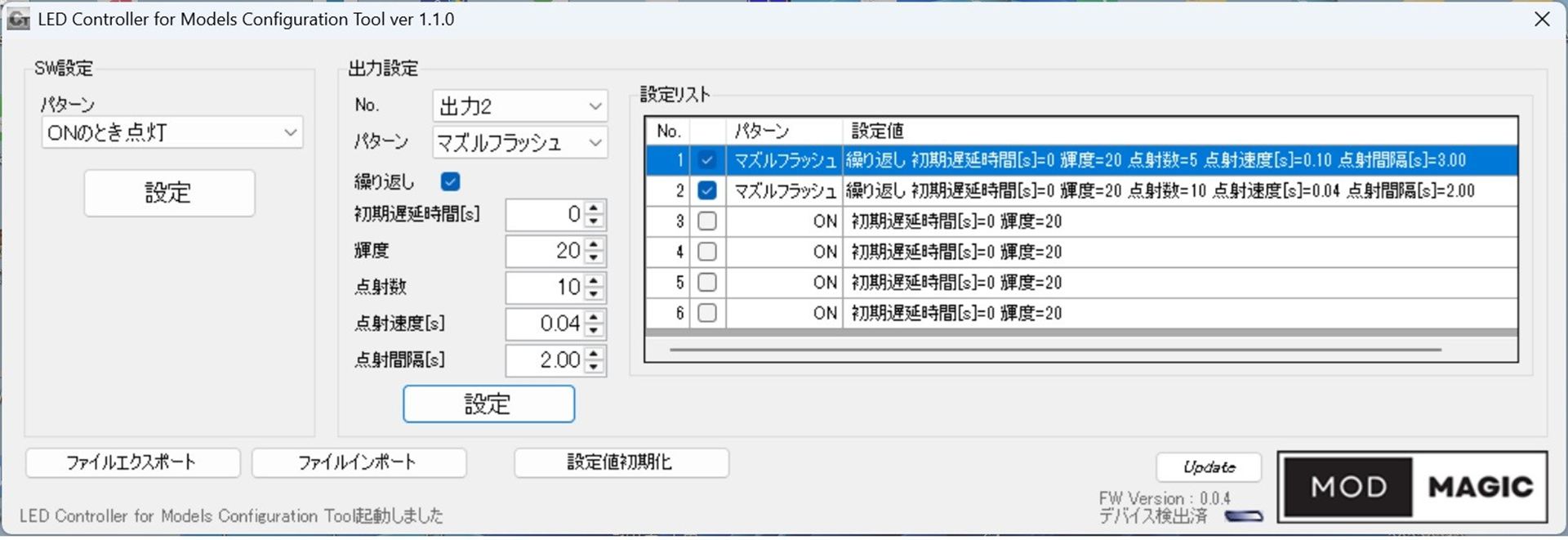Image resolution: width=1568 pixels, height=540 pixels.
Task: Click the settings list horizontal scrollbar
Action: (x=1055, y=350)
